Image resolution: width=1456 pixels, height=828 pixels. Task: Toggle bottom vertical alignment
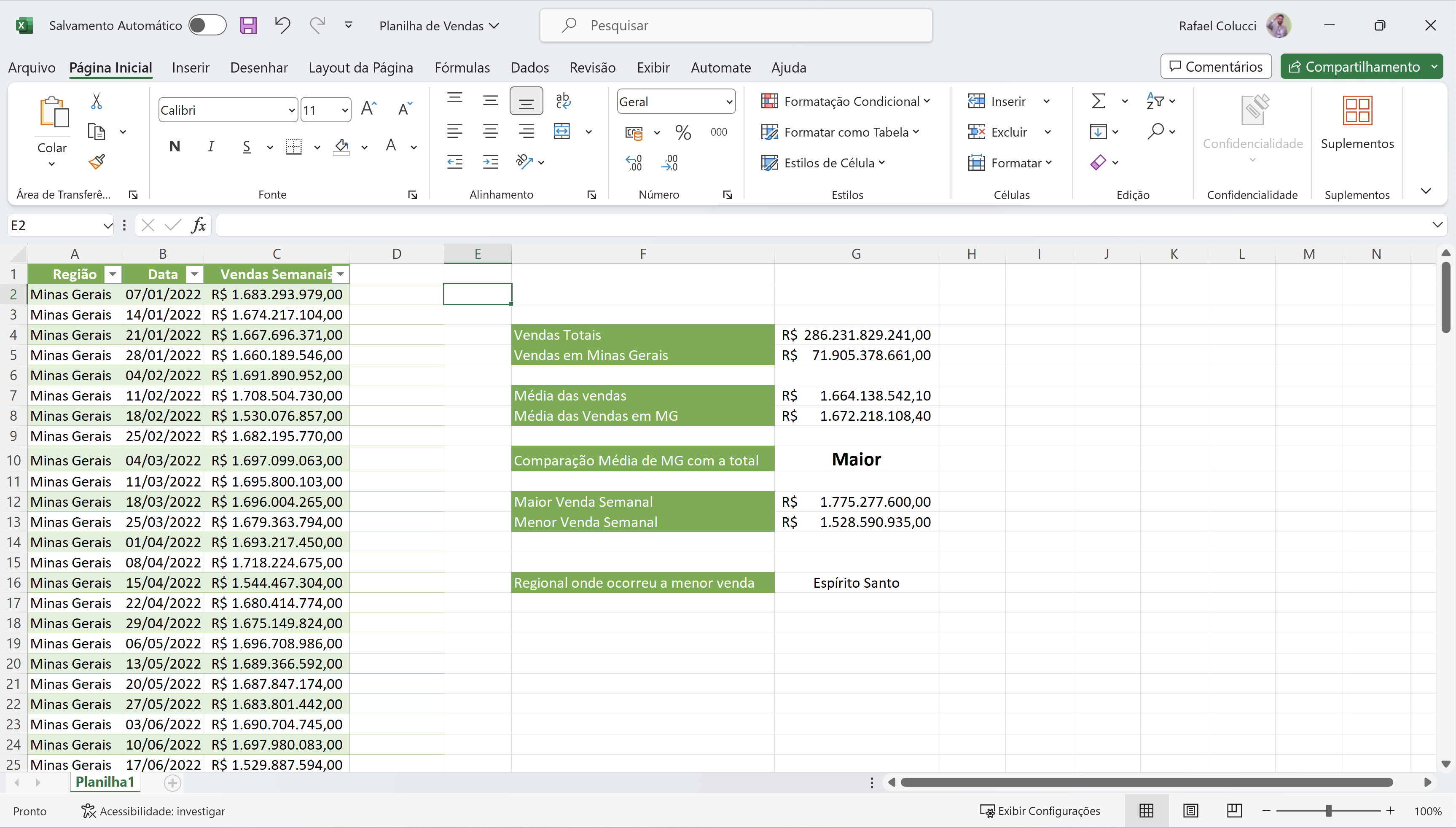pos(526,101)
